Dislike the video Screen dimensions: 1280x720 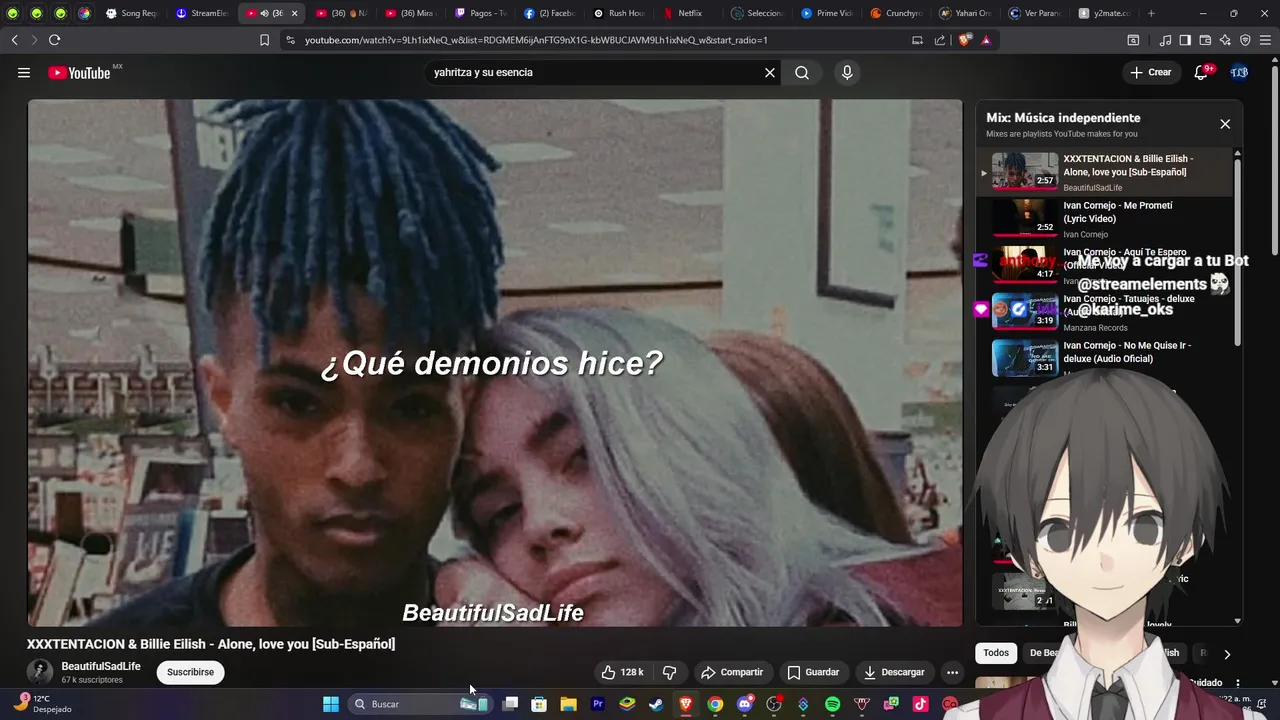tap(670, 672)
